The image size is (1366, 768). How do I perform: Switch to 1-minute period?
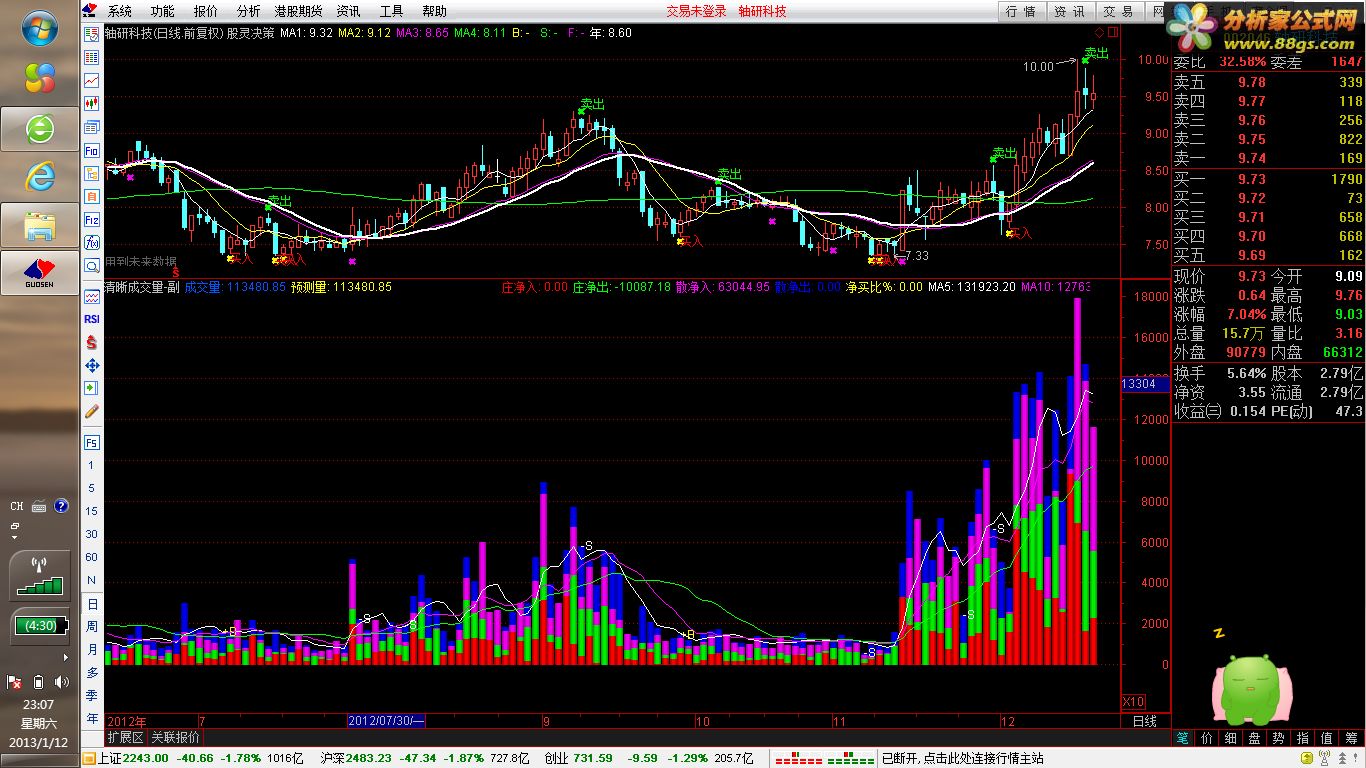pyautogui.click(x=92, y=465)
